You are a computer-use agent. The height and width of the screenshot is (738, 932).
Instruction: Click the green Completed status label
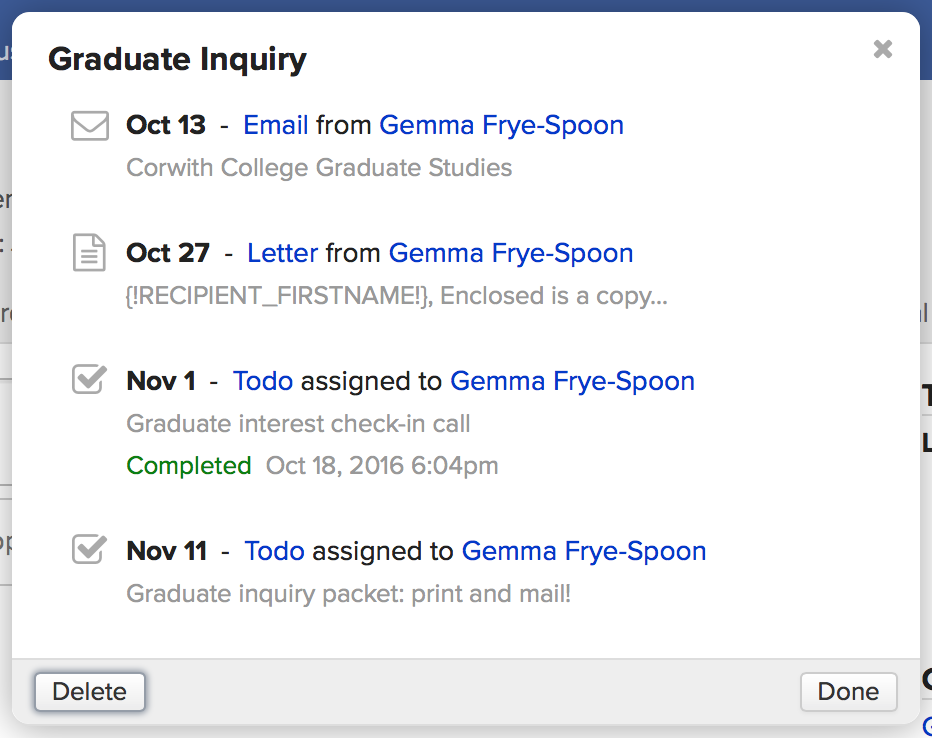(x=189, y=466)
